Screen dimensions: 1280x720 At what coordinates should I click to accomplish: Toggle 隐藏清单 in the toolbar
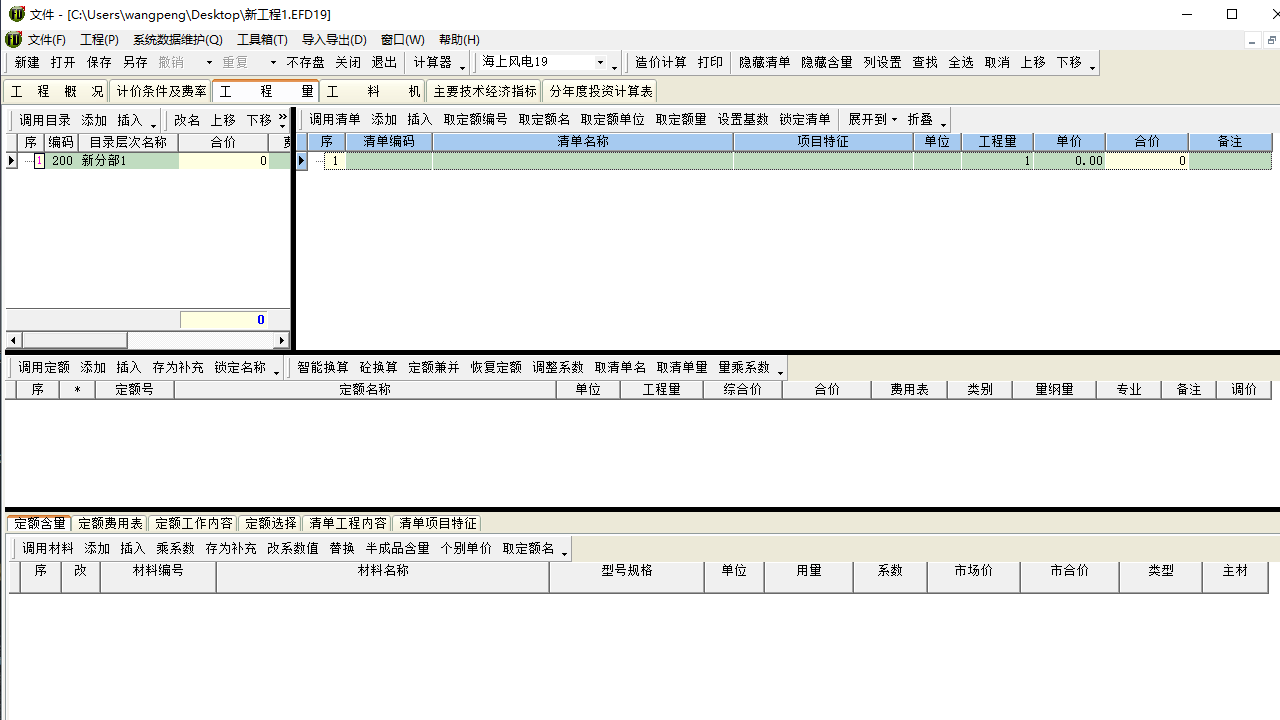764,62
